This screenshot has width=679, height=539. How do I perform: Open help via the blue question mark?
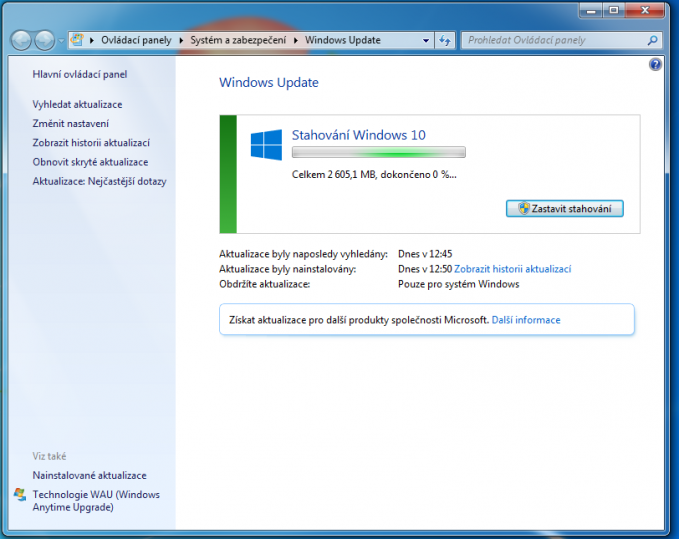coord(655,65)
